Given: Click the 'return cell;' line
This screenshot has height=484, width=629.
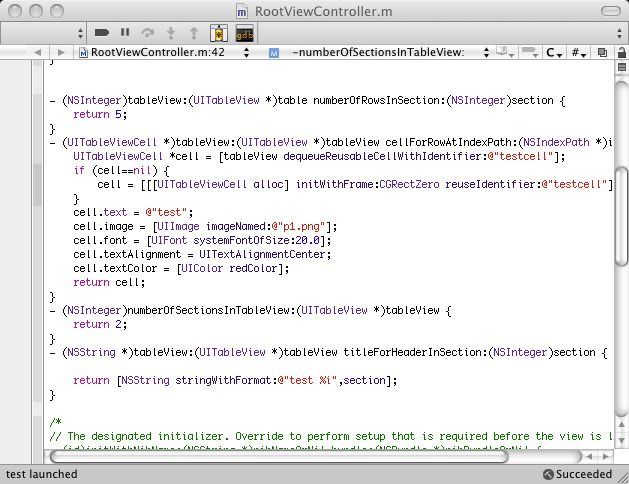Looking at the screenshot, I should coord(109,282).
